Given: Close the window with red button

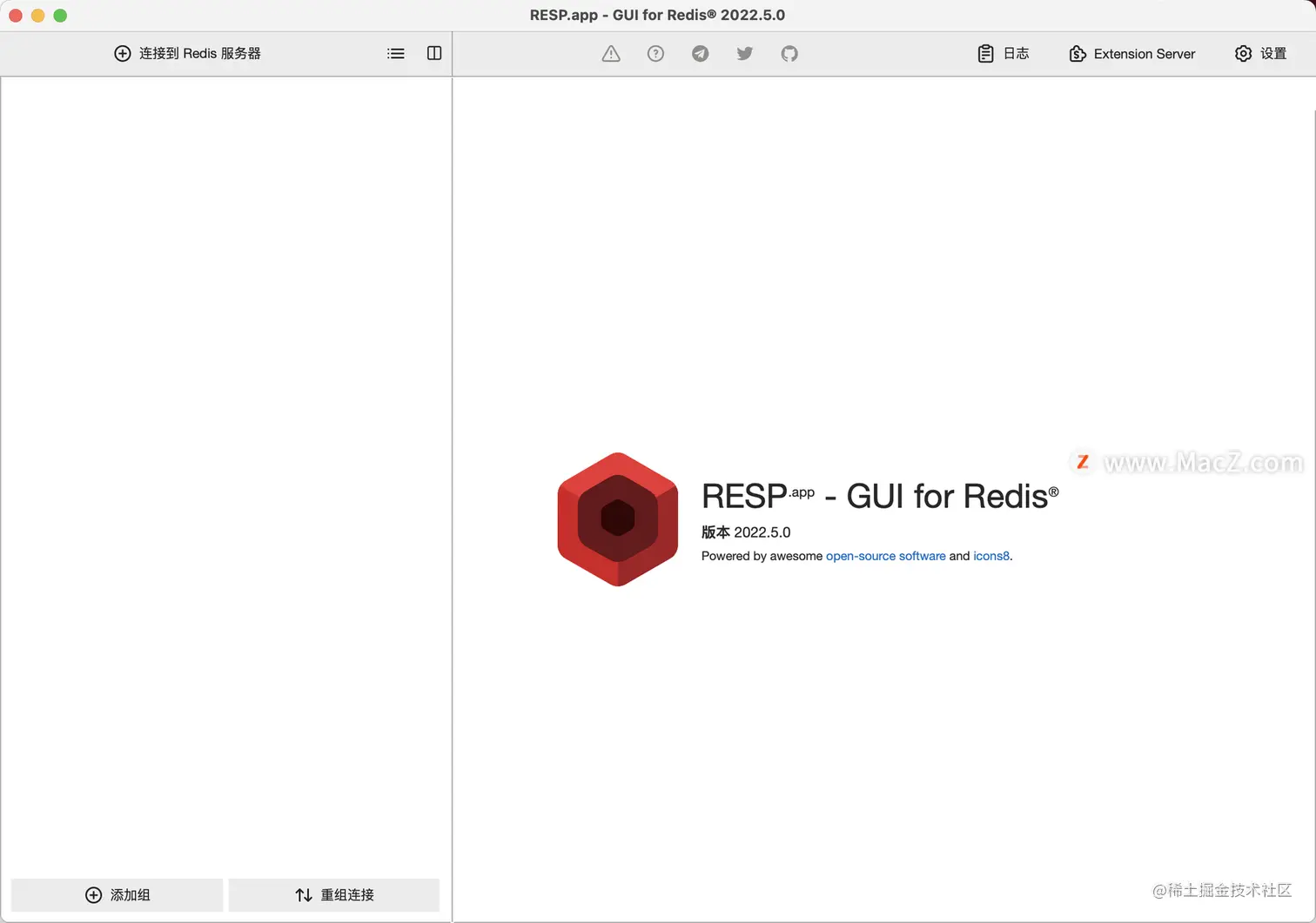Looking at the screenshot, I should point(16,16).
